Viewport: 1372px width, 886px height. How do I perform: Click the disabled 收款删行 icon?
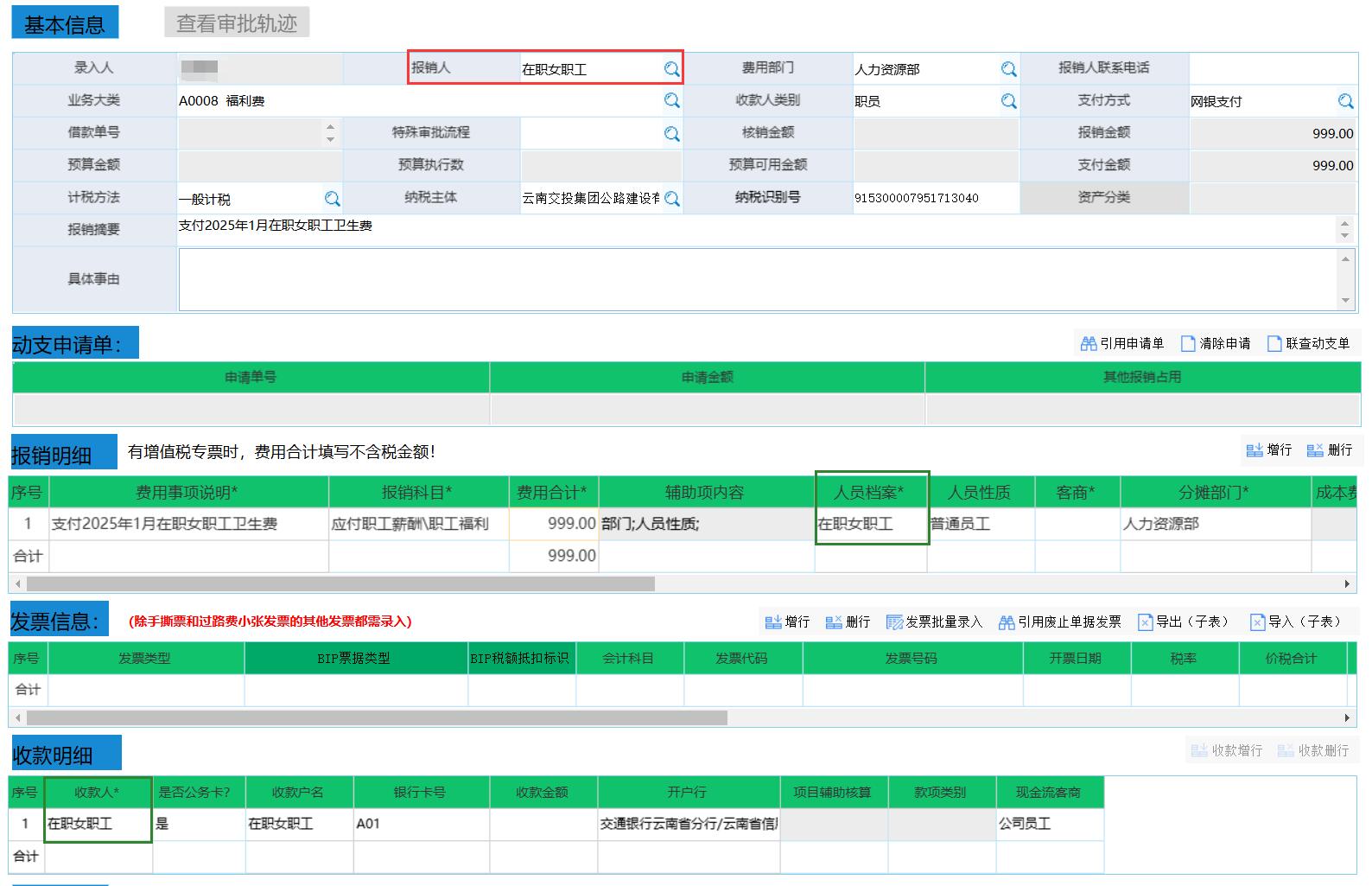[1286, 750]
